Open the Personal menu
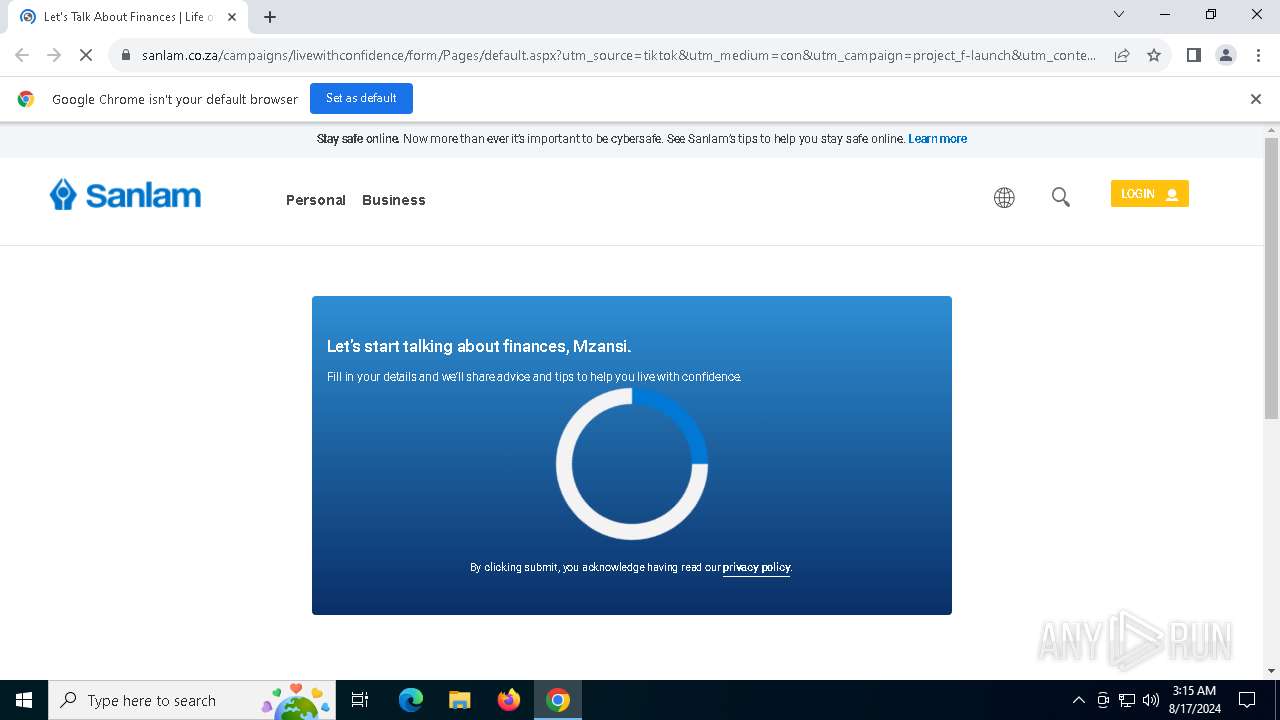This screenshot has height=720, width=1280. (x=316, y=200)
